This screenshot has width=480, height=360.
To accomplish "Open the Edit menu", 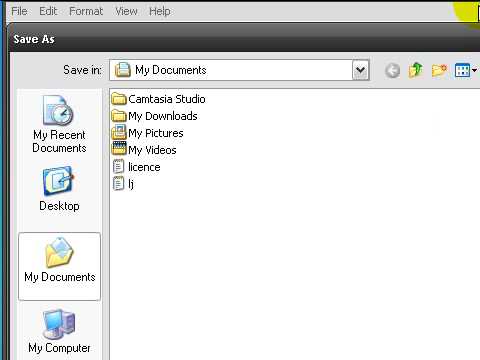I will [48, 11].
